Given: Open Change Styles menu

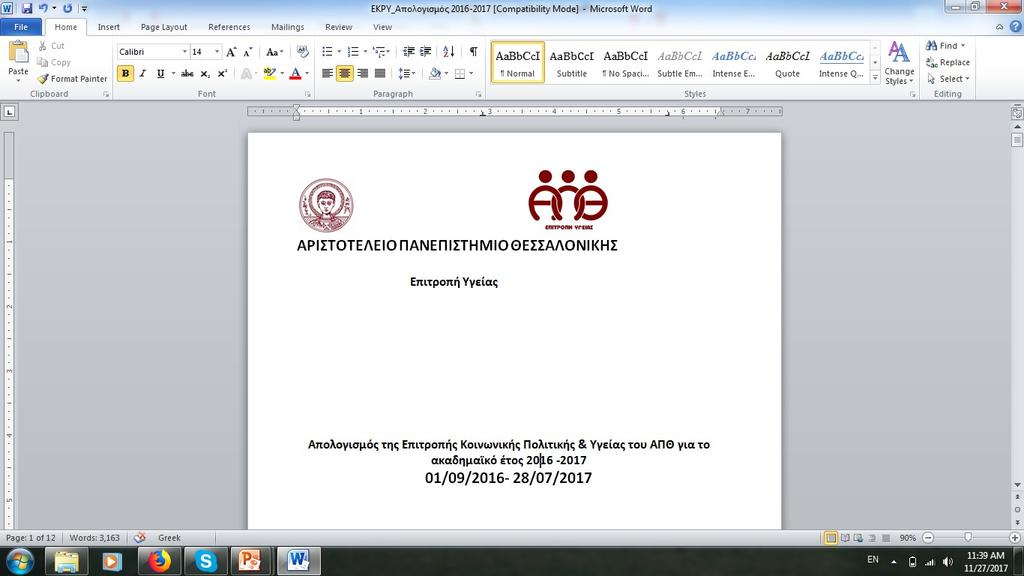Looking at the screenshot, I should (x=899, y=63).
